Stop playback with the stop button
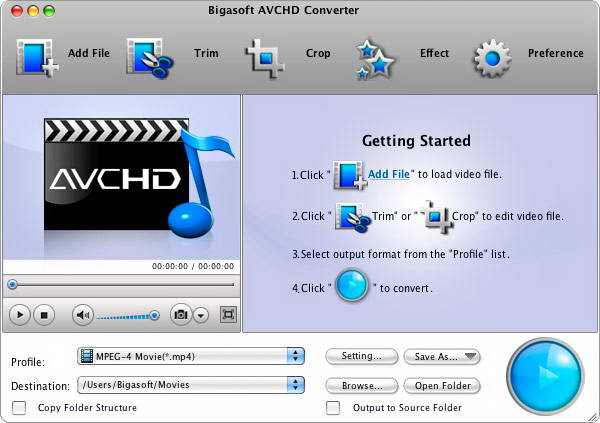The height and width of the screenshot is (423, 600). coord(44,315)
